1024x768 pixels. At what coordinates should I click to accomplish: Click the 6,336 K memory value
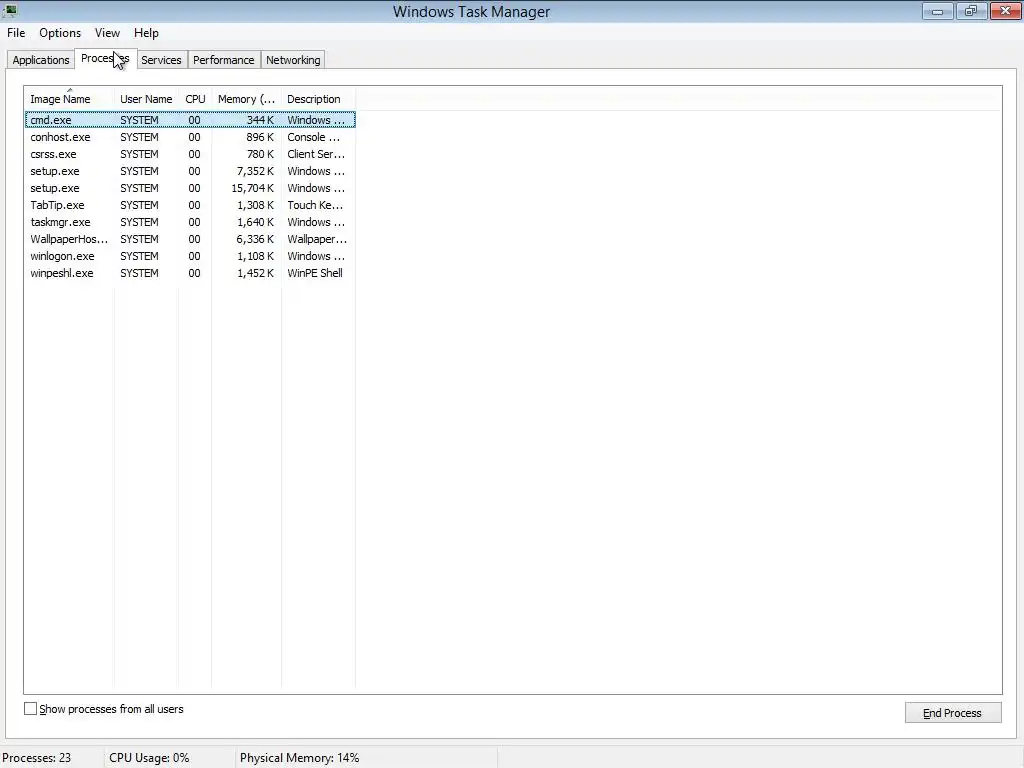click(x=255, y=239)
